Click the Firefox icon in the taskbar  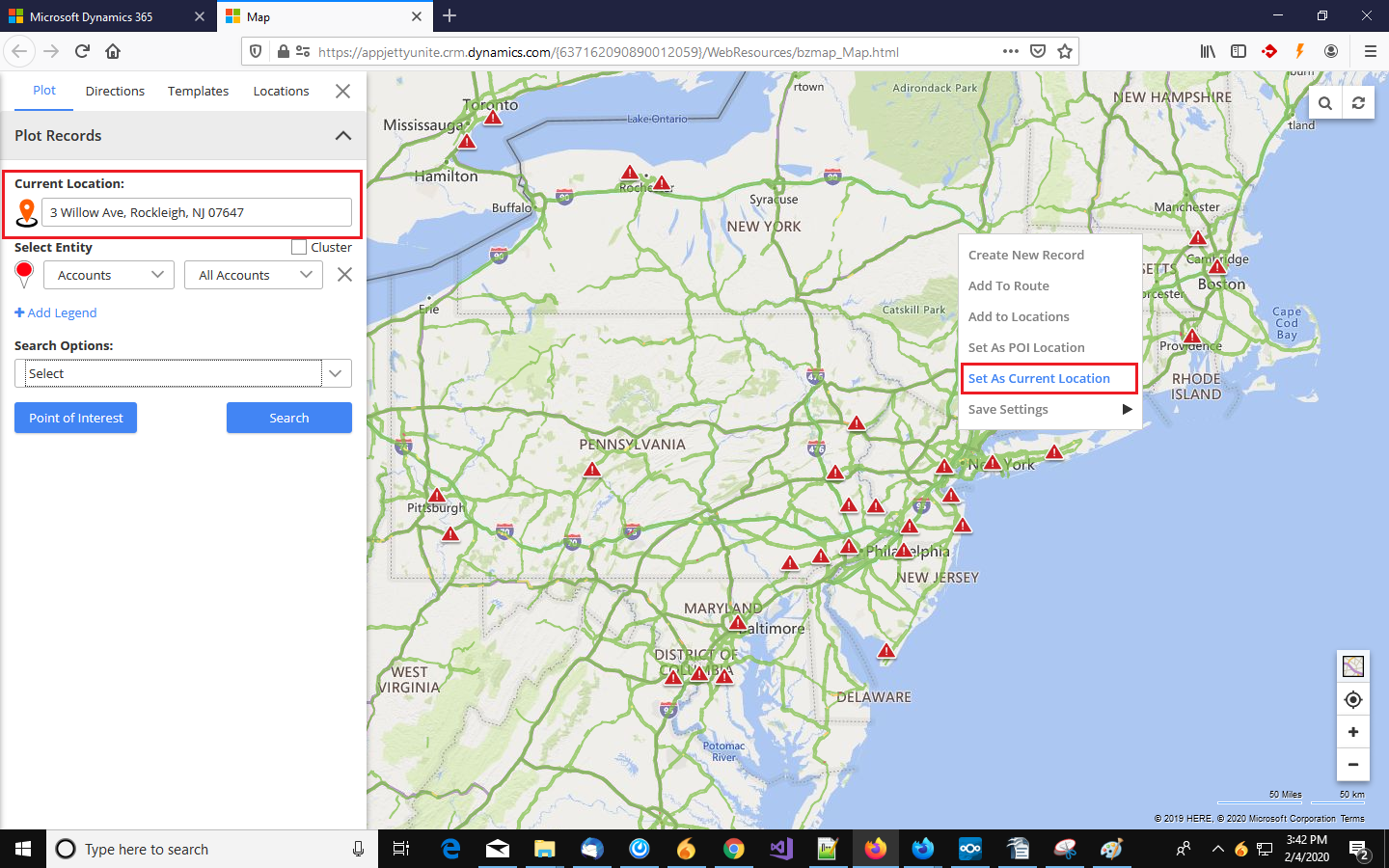tap(875, 849)
